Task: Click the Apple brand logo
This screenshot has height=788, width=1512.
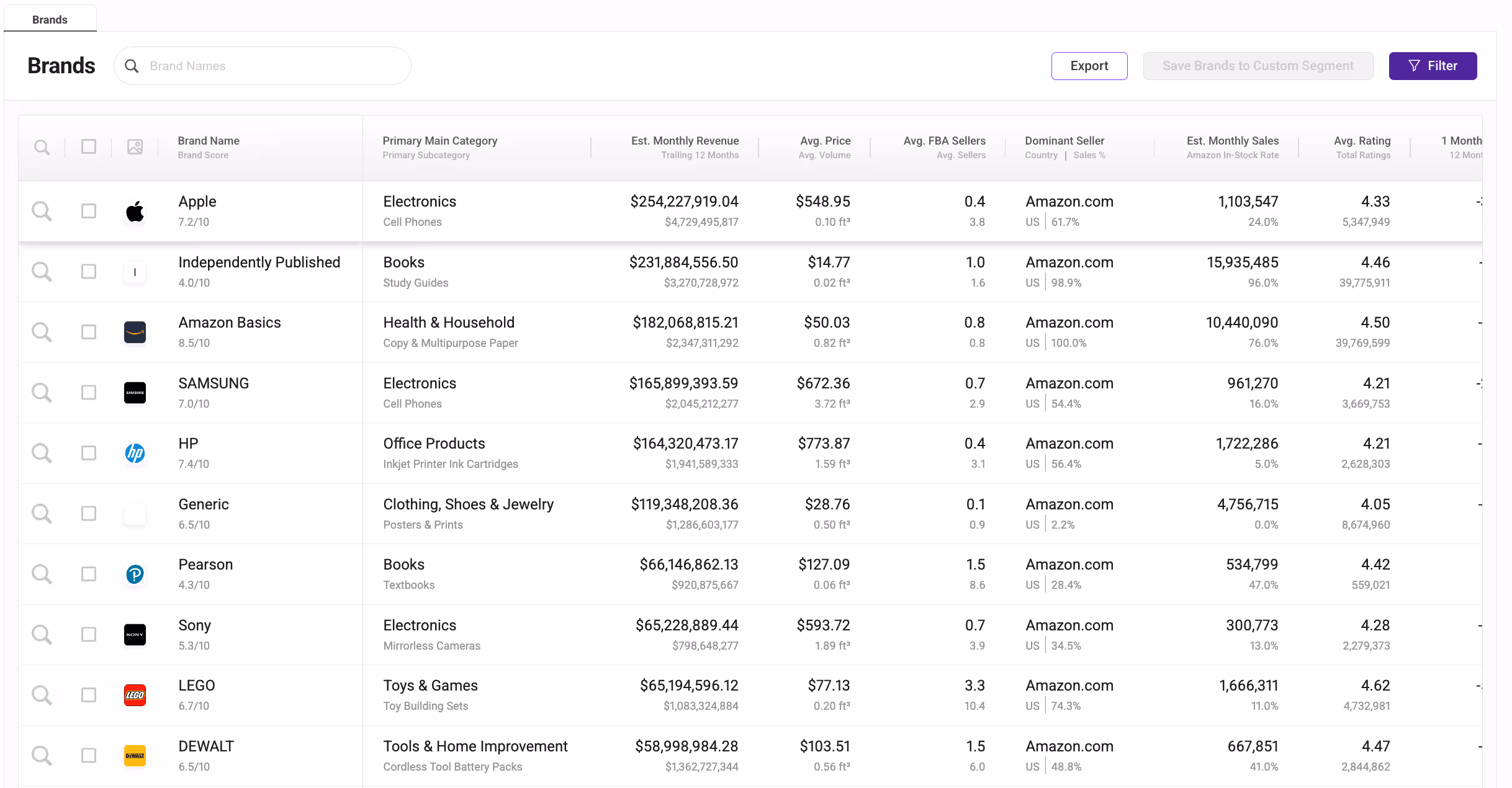Action: [135, 211]
